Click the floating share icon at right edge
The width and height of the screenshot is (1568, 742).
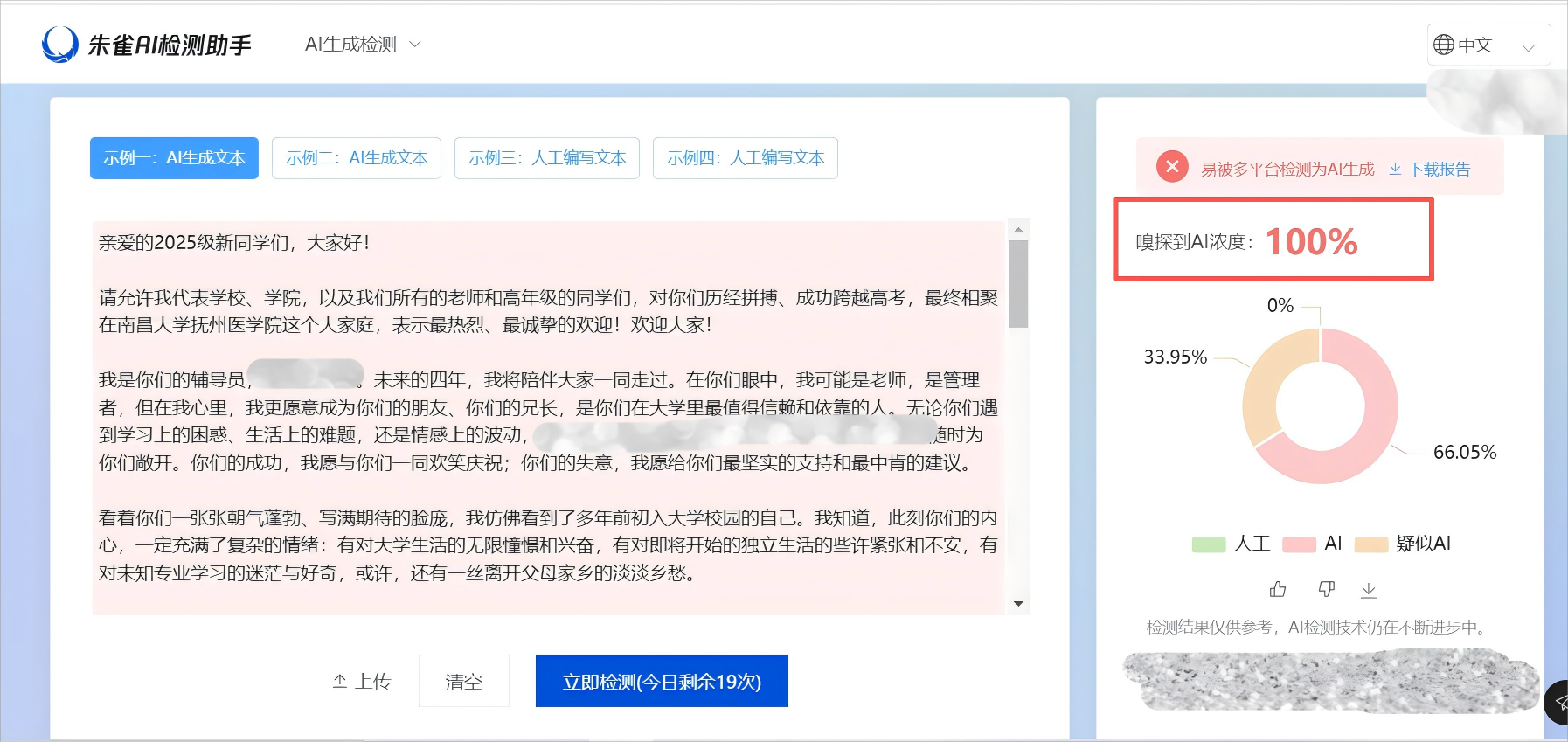1558,702
